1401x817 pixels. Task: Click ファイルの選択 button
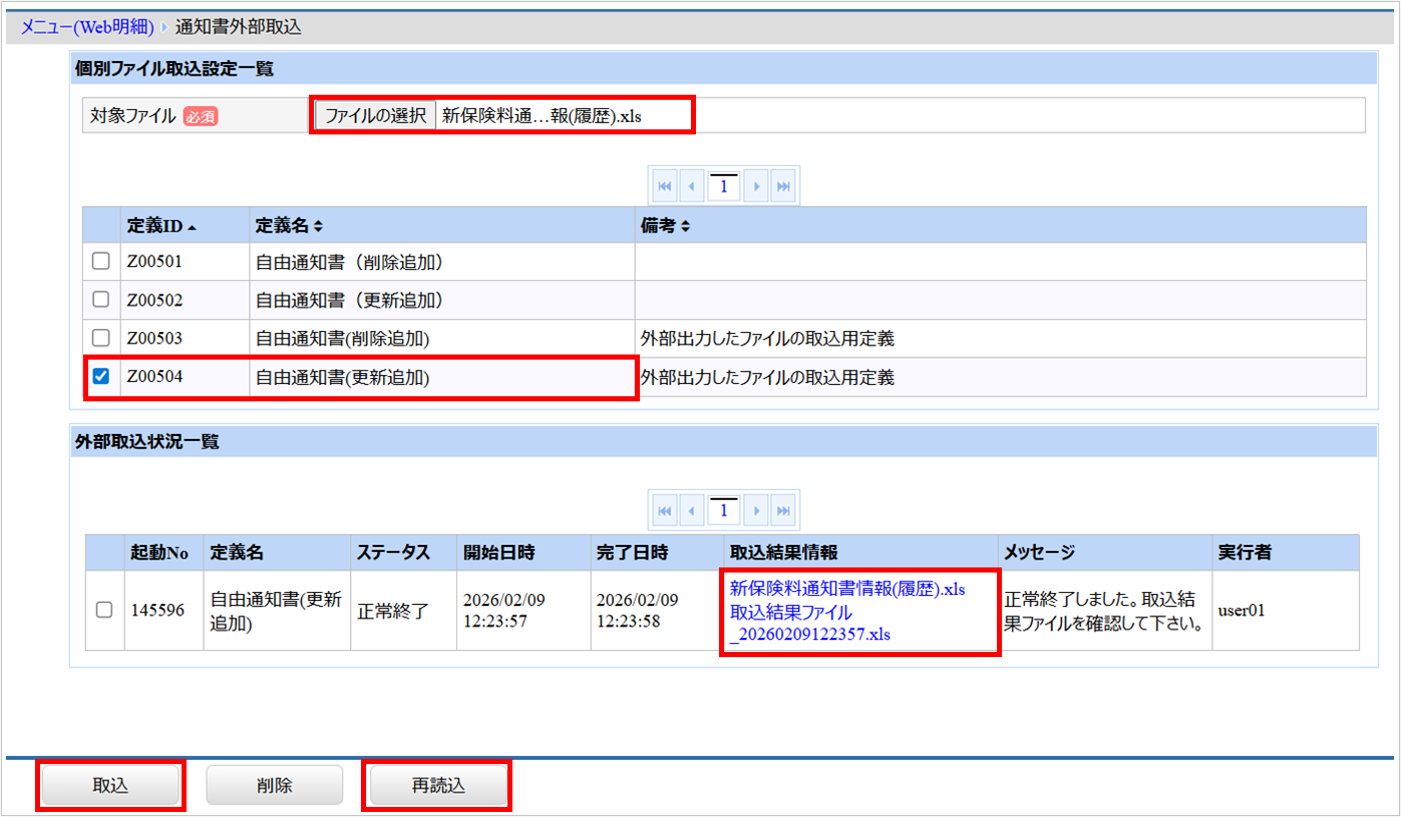[x=376, y=115]
